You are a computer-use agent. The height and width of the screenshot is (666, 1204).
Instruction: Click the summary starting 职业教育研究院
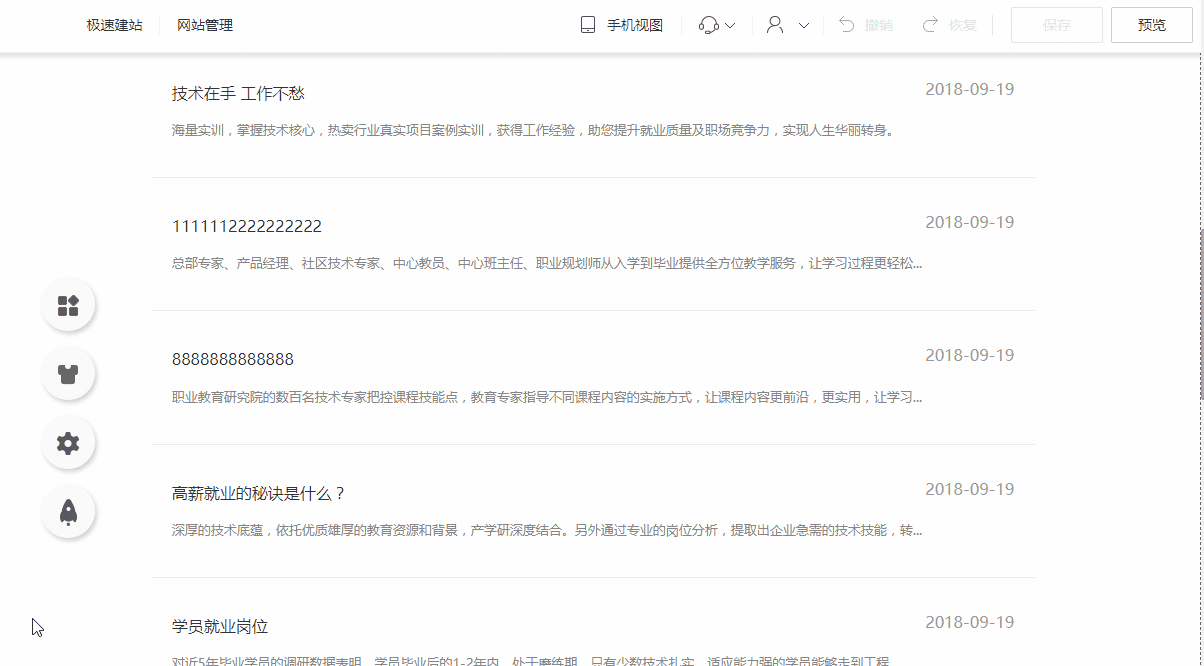point(547,397)
